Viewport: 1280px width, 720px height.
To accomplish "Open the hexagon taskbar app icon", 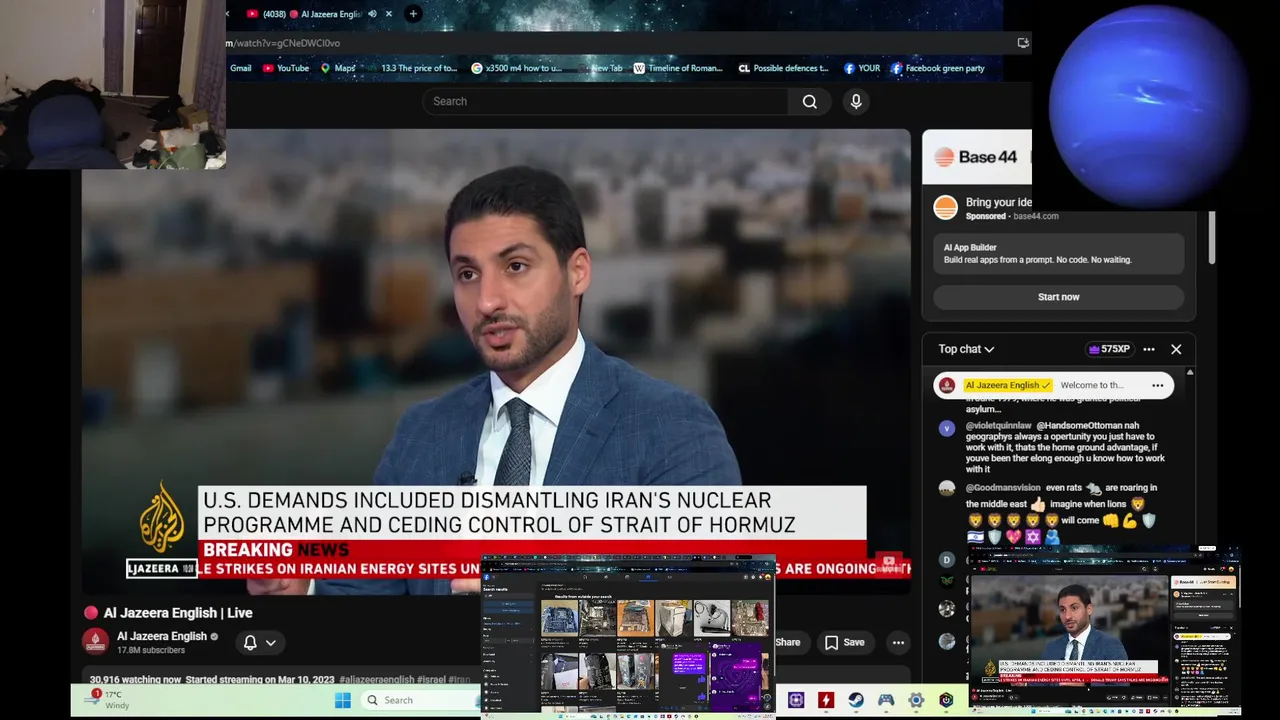I will (x=946, y=700).
